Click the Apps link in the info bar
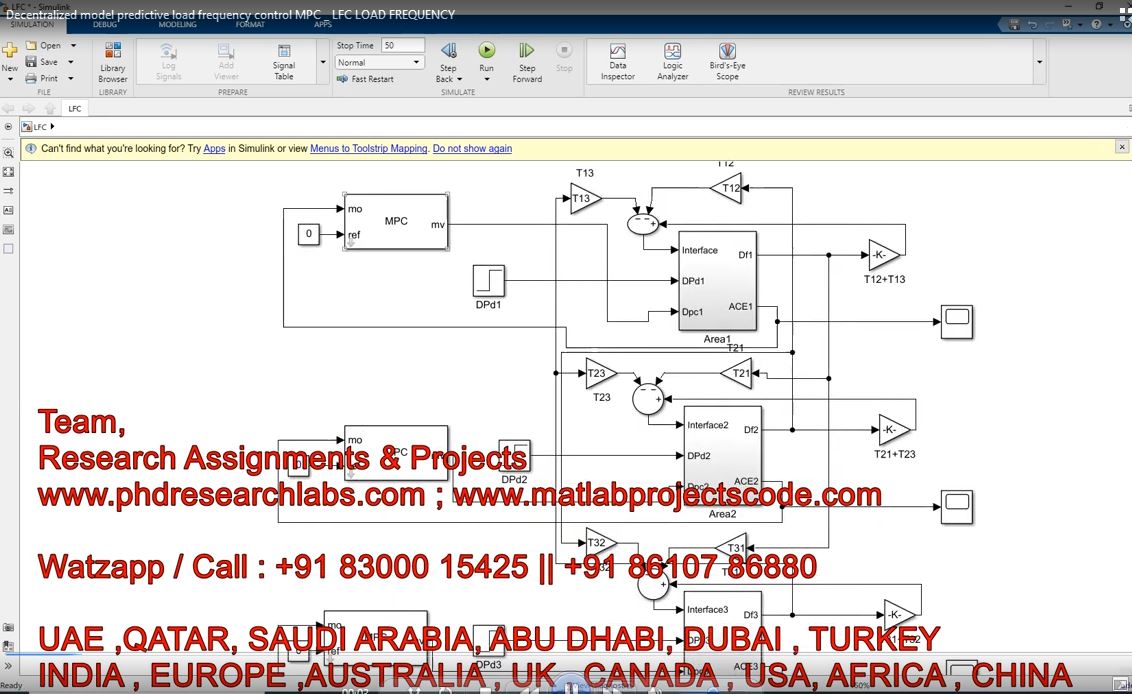This screenshot has height=694, width=1132. pyautogui.click(x=214, y=149)
